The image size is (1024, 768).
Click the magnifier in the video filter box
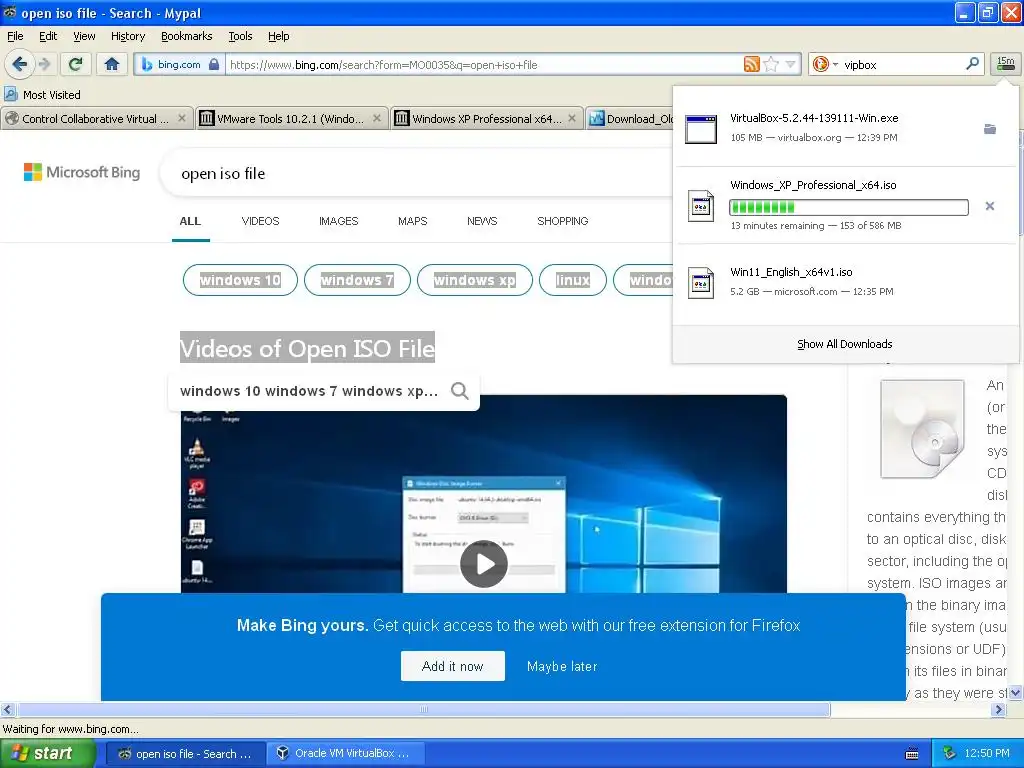[460, 391]
